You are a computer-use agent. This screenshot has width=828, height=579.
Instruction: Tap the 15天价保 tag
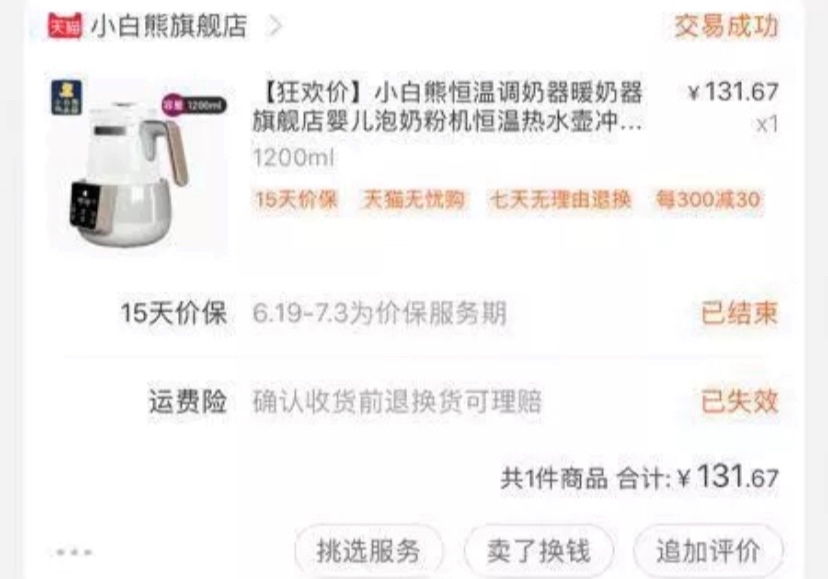click(x=296, y=200)
